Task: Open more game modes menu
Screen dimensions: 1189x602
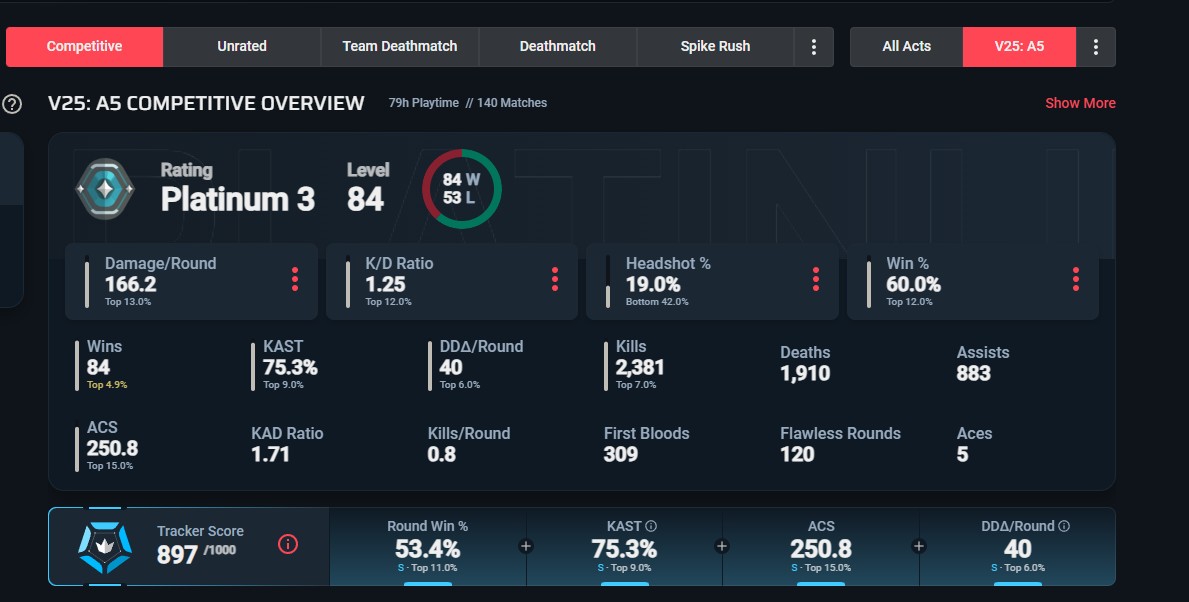Action: (814, 46)
